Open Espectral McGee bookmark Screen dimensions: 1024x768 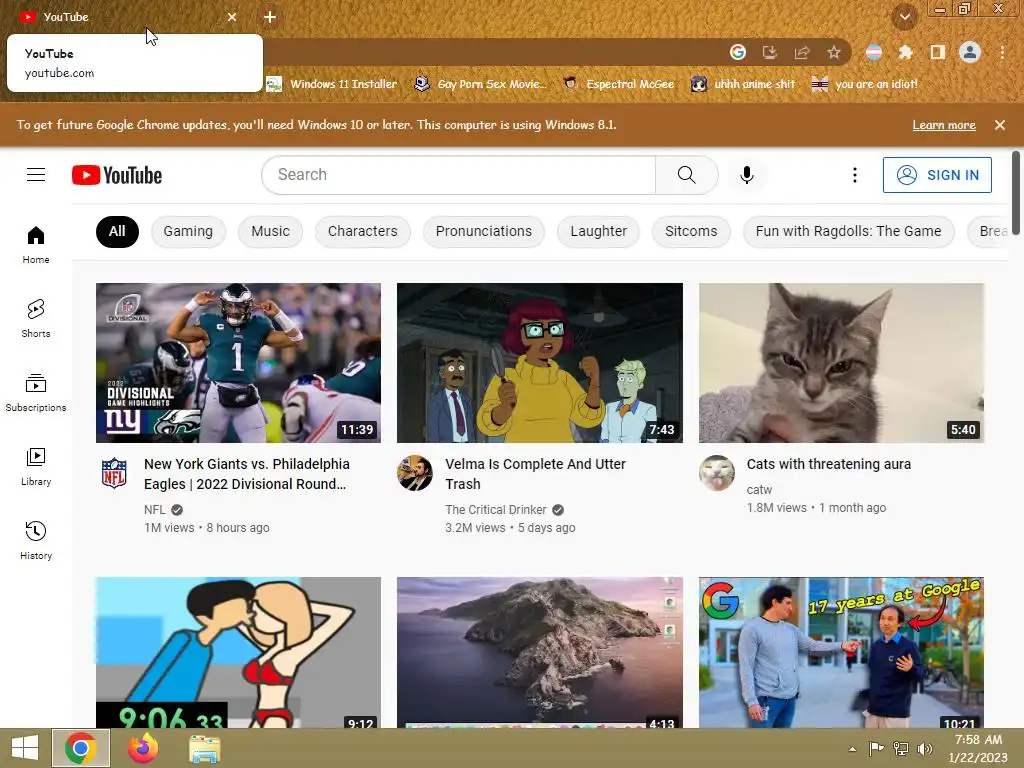(619, 84)
